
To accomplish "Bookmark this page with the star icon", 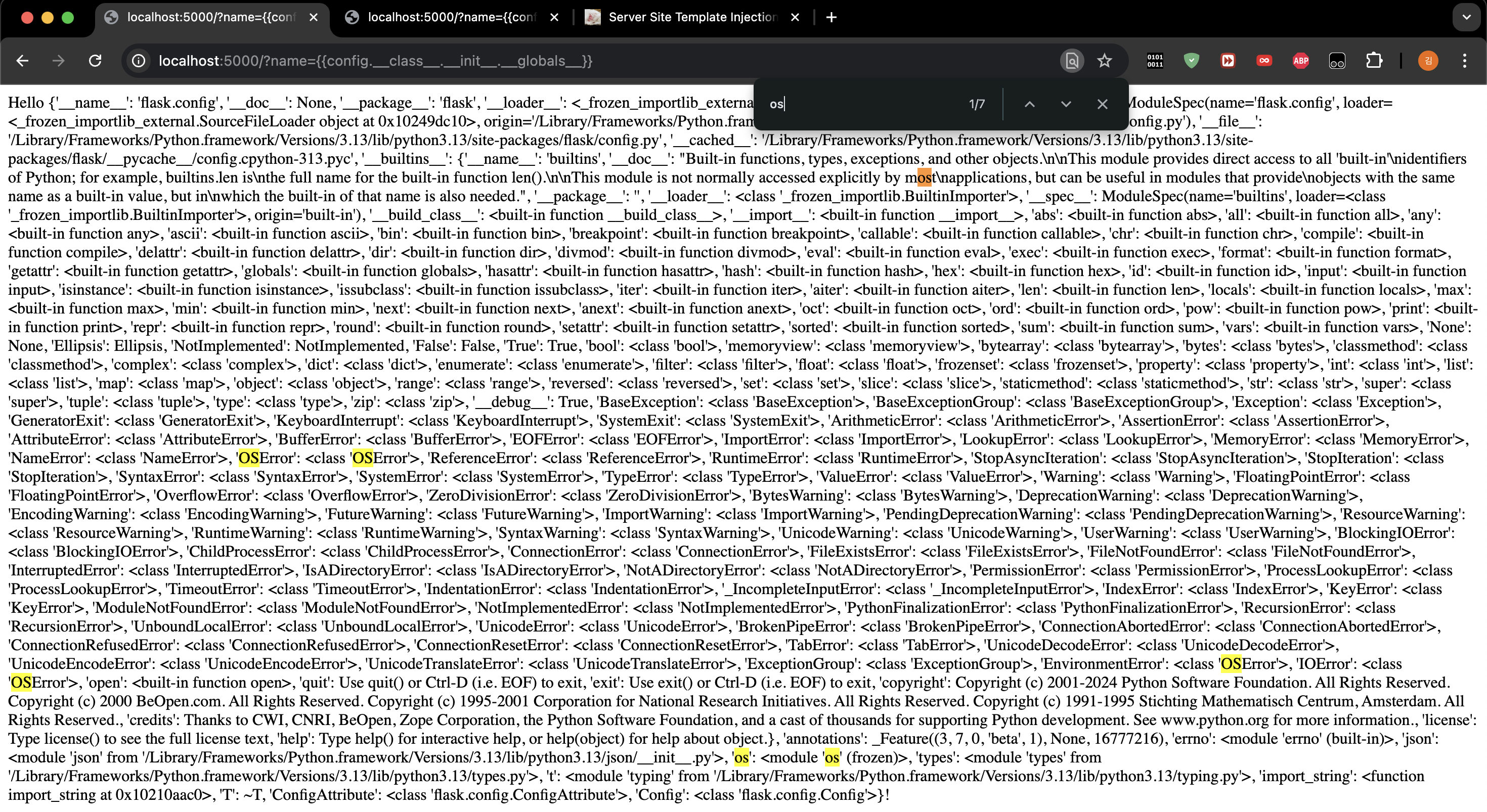I will (x=1104, y=61).
